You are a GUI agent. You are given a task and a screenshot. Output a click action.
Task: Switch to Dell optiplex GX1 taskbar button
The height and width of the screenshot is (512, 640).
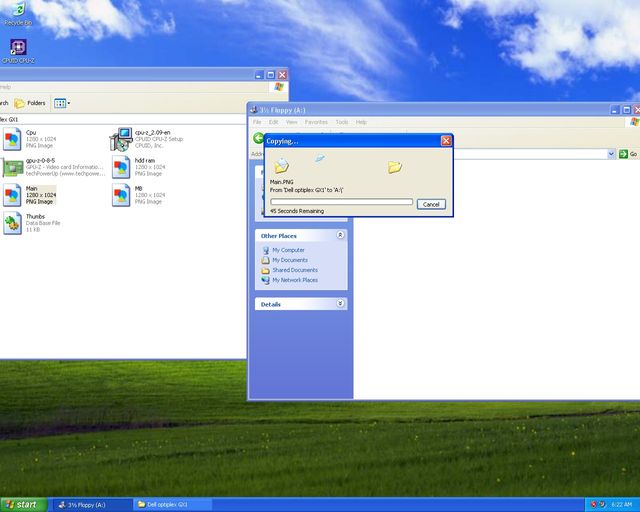click(172, 505)
